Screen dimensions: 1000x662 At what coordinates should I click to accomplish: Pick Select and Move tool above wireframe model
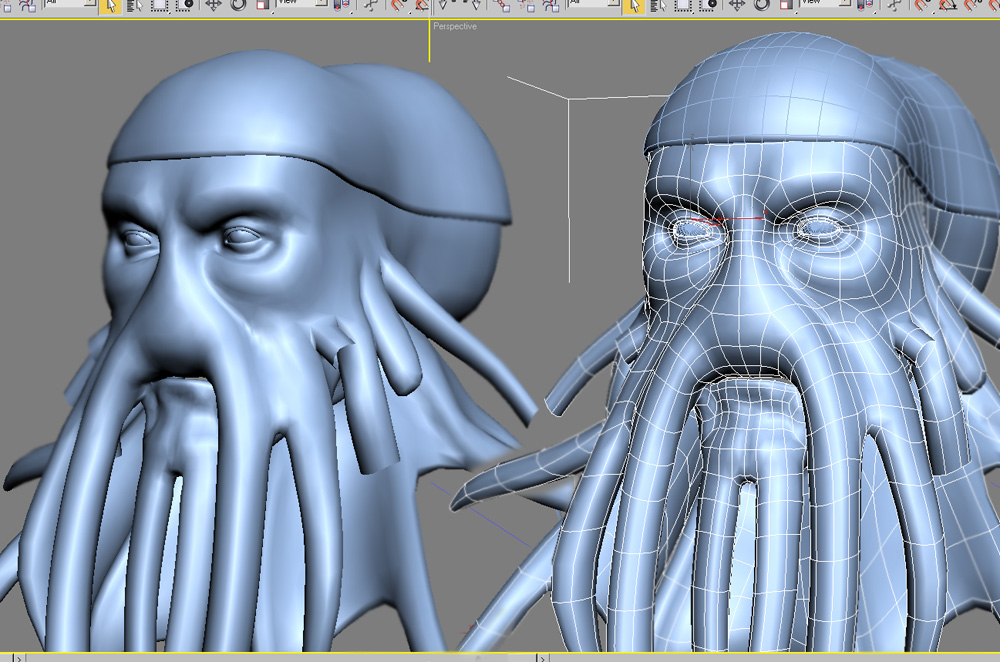(737, 5)
